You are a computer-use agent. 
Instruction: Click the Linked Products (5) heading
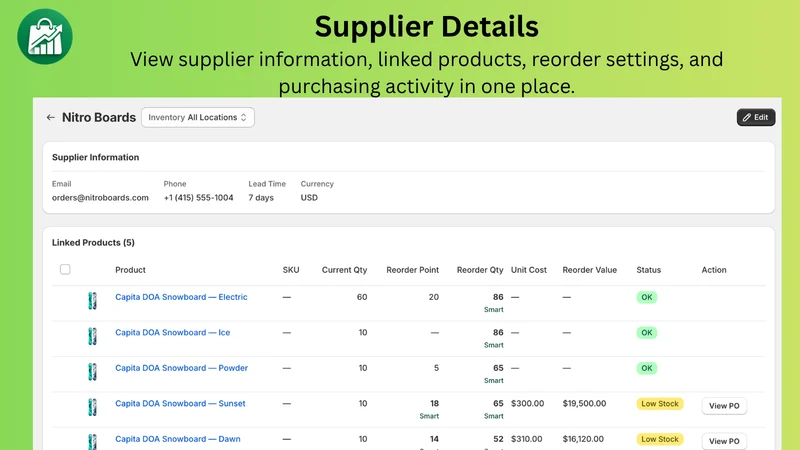[93, 242]
